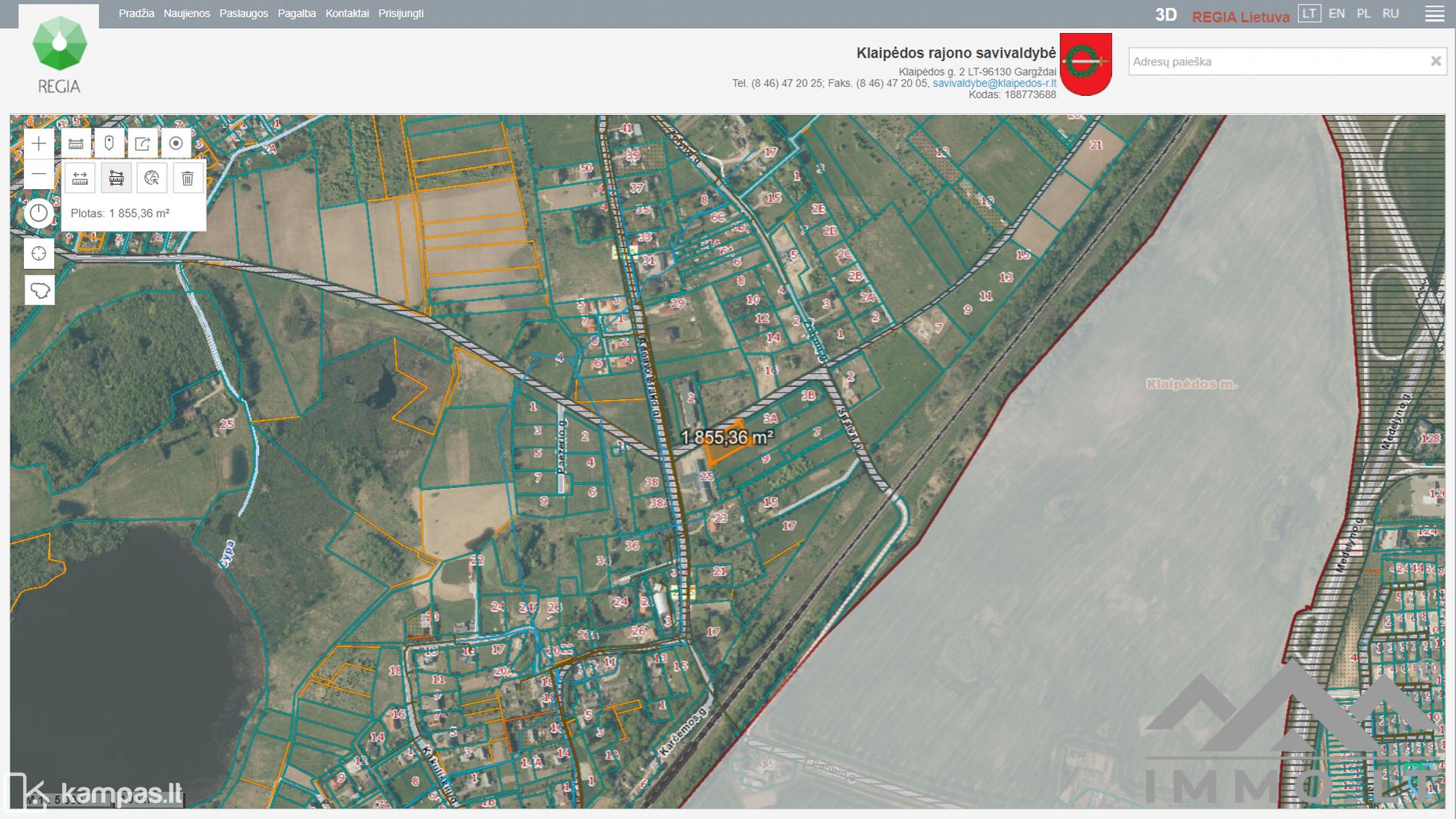Switch to 3D map view

pyautogui.click(x=1166, y=15)
